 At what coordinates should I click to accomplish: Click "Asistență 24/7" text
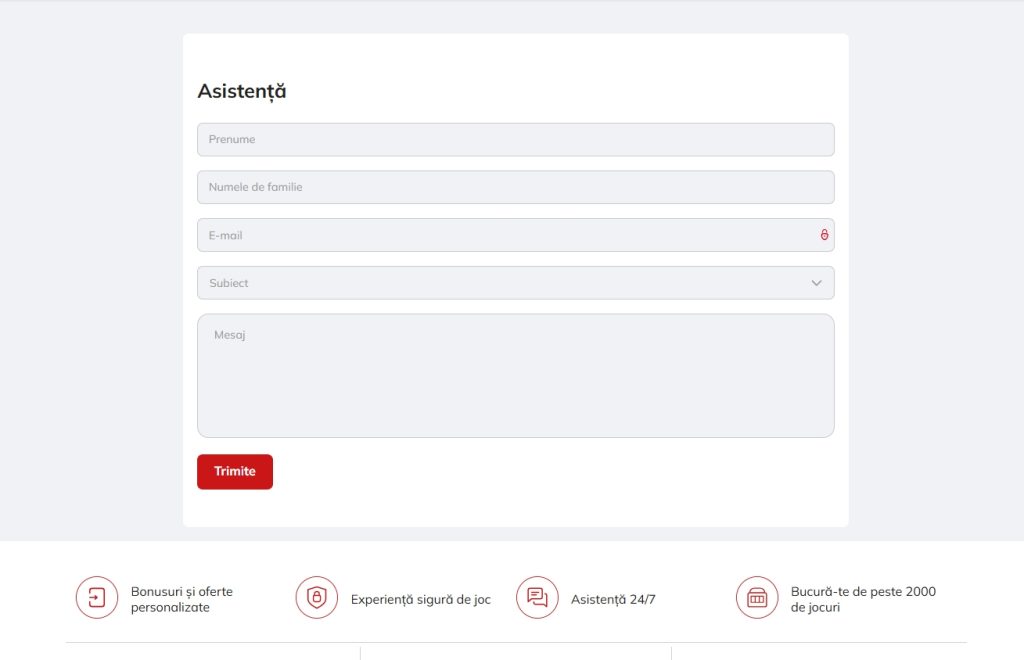click(613, 599)
